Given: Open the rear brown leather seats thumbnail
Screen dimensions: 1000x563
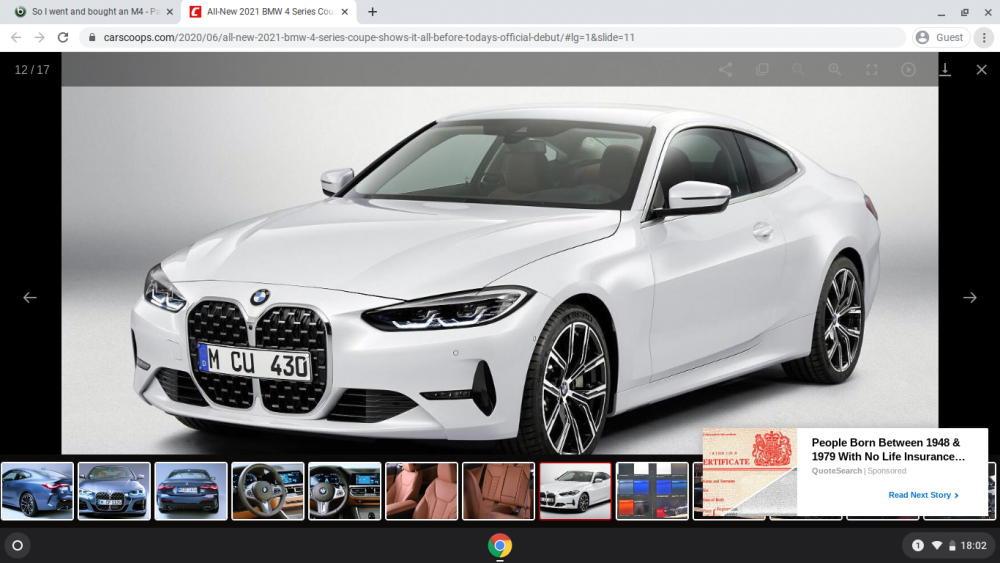Looking at the screenshot, I should tap(499, 491).
